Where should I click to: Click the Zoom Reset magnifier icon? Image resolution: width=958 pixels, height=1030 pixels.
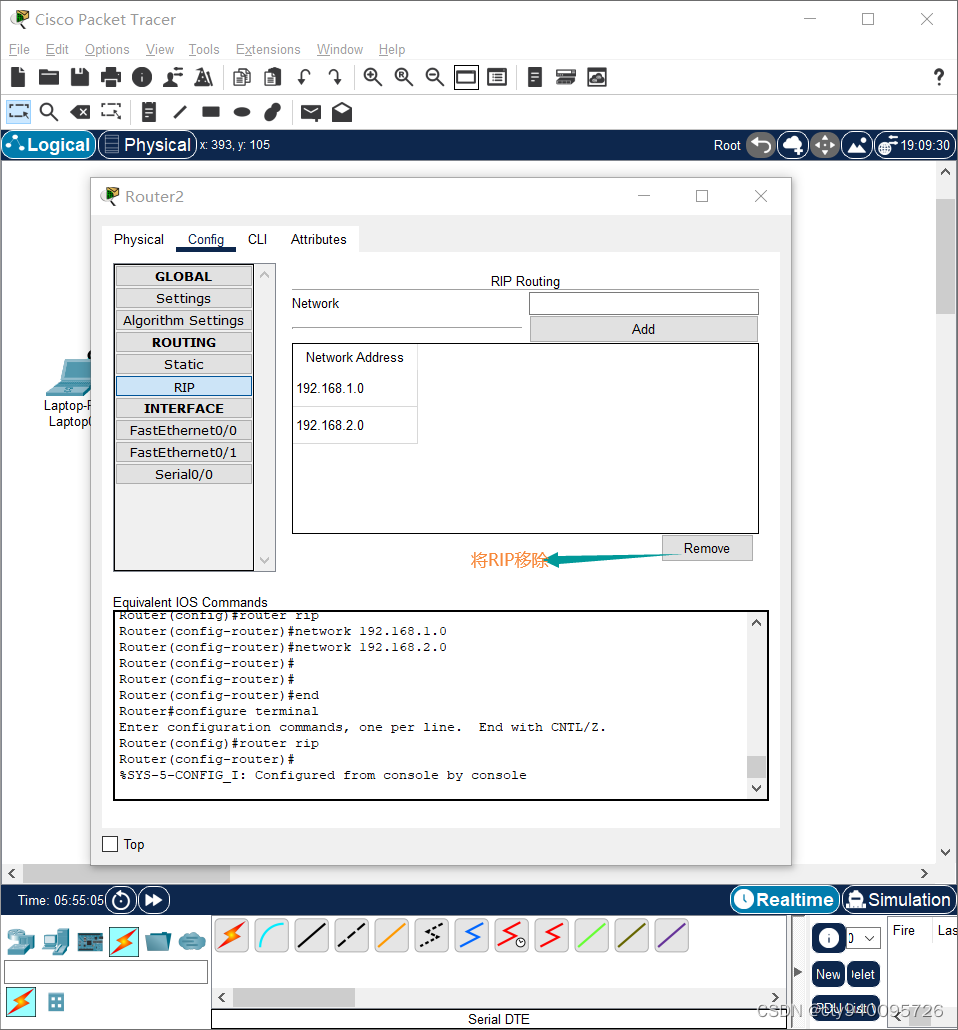pyautogui.click(x=403, y=78)
